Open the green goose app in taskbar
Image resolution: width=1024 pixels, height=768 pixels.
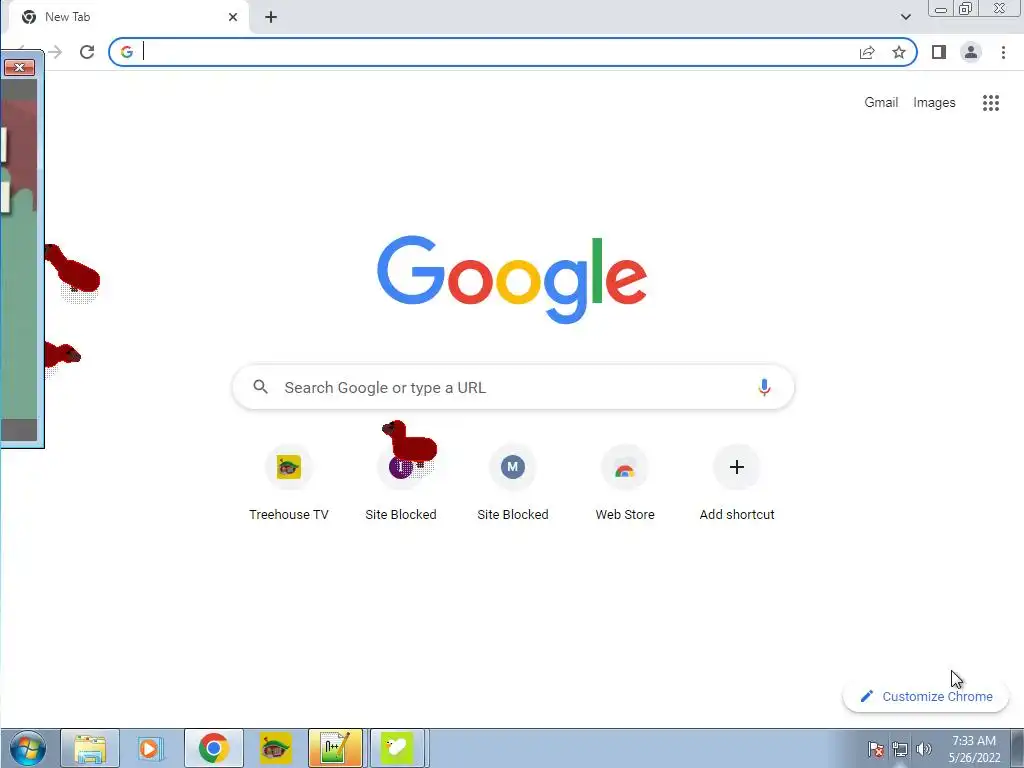pos(397,748)
